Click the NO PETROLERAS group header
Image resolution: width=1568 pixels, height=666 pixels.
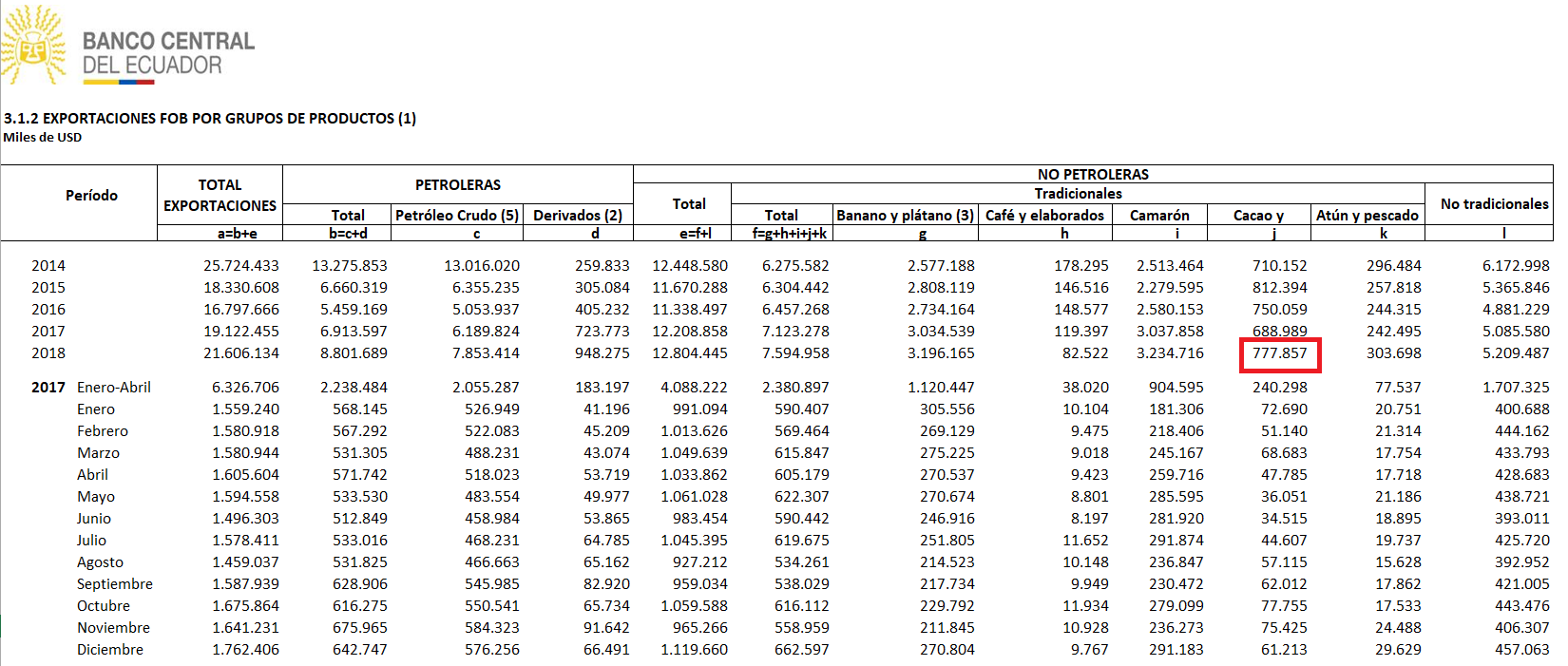tap(1093, 175)
